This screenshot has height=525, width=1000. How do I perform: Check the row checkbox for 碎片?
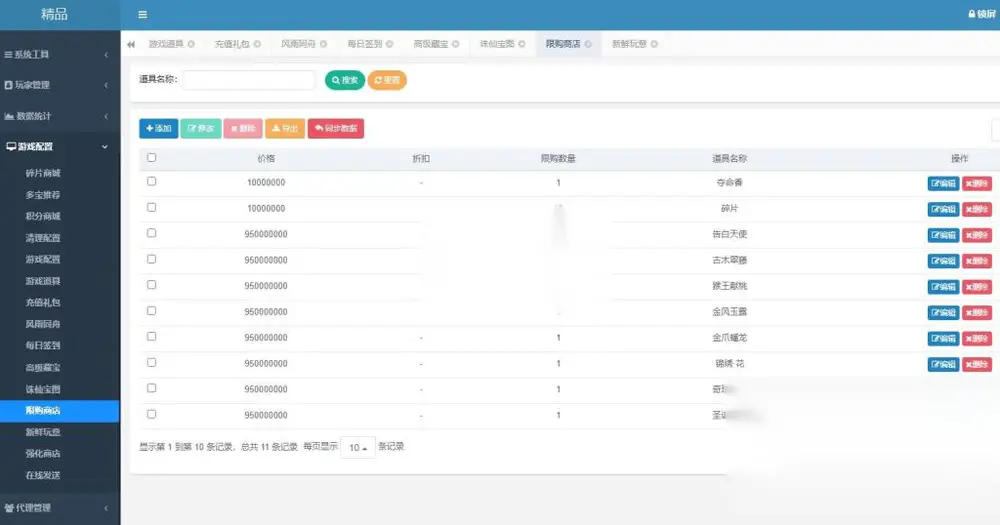tap(151, 207)
